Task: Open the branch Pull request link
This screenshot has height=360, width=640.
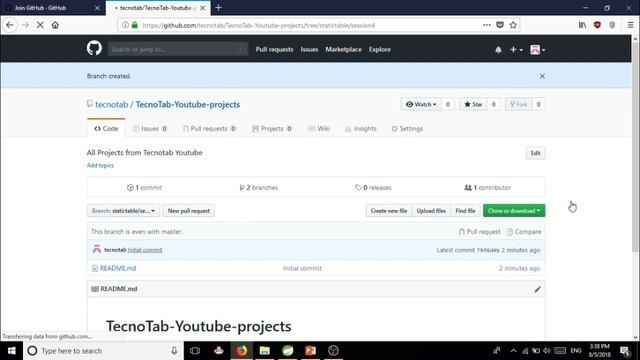Action: pos(480,232)
